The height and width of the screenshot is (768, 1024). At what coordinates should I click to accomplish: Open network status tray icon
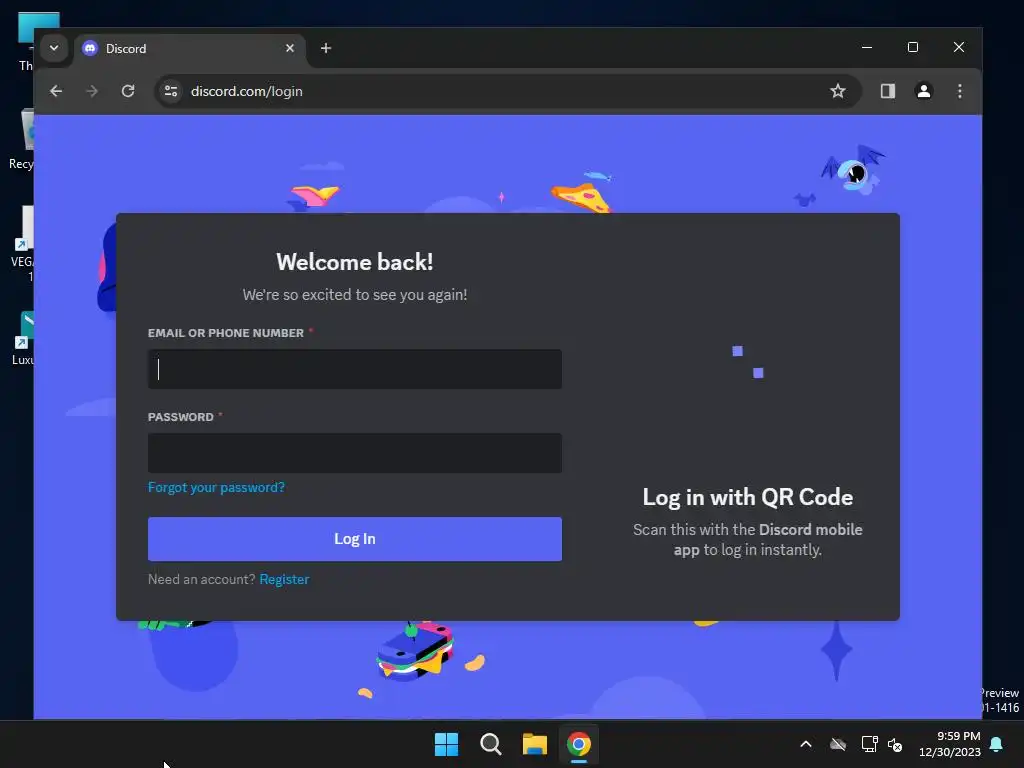click(869, 744)
